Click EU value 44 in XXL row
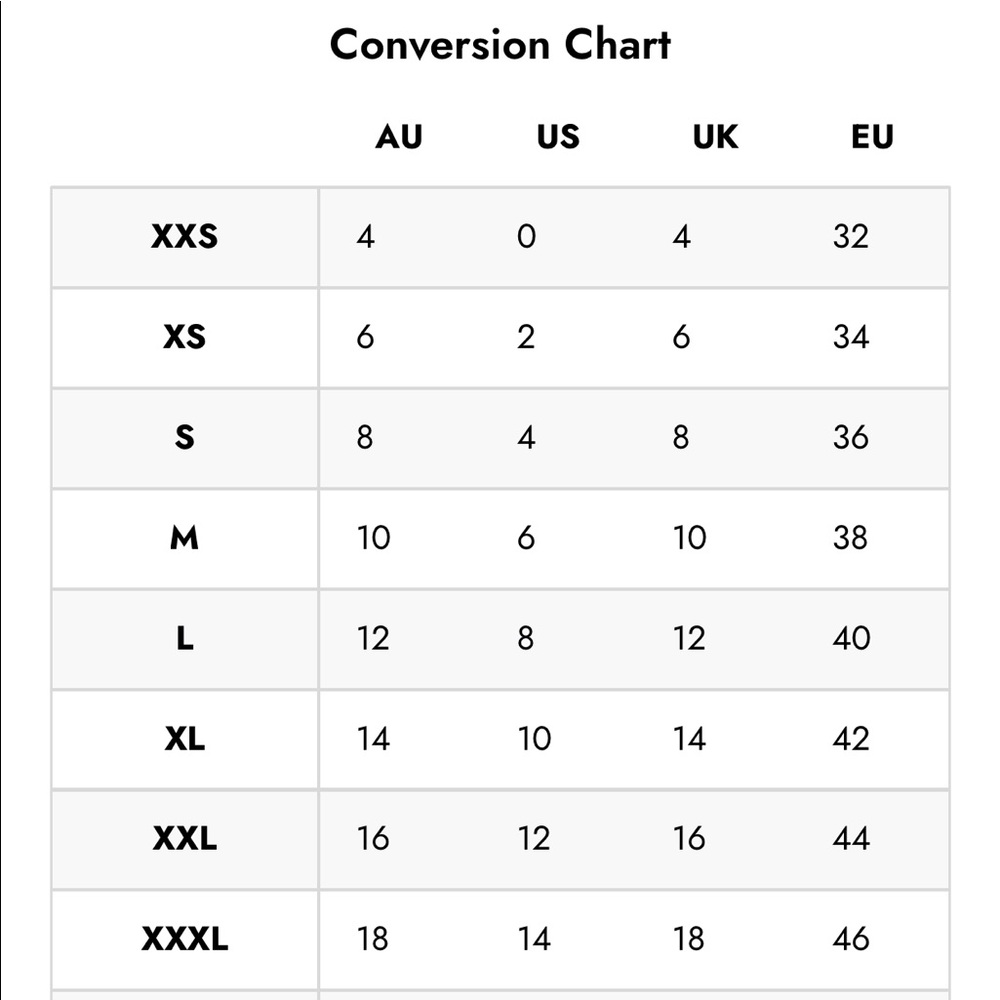Screen dimensions: 1000x1000 [851, 838]
